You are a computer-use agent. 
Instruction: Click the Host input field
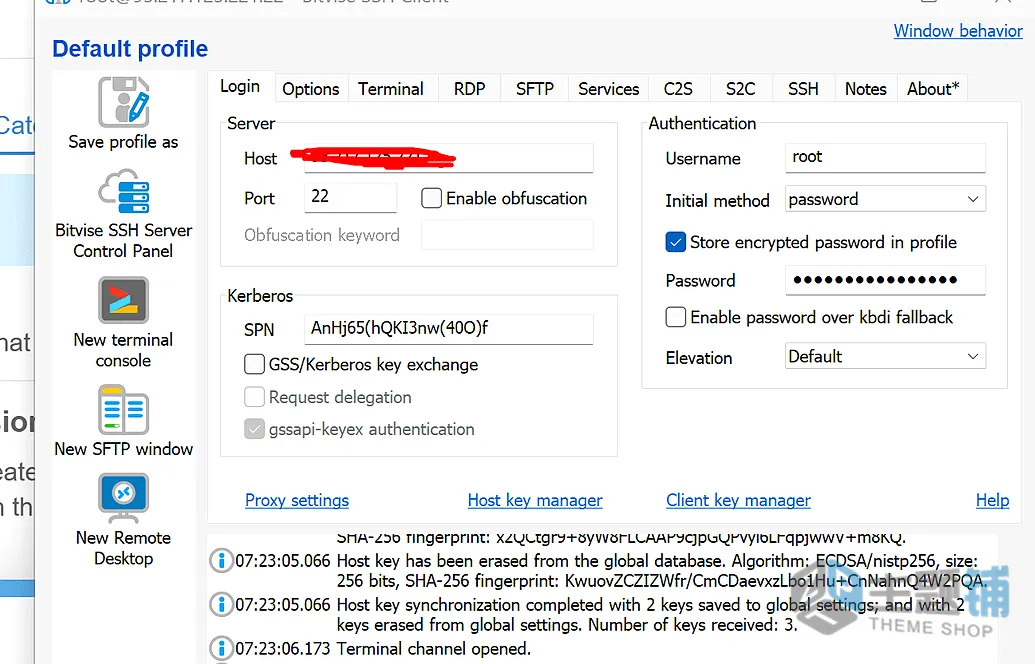point(449,158)
